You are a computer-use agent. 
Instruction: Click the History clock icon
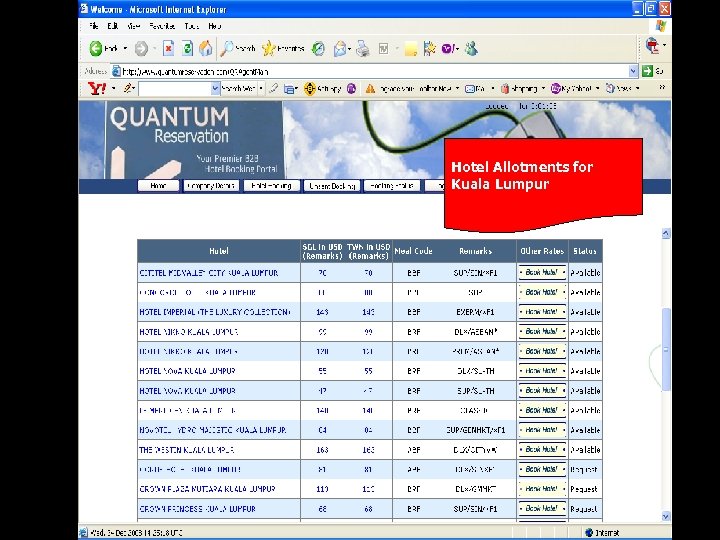pyautogui.click(x=318, y=48)
